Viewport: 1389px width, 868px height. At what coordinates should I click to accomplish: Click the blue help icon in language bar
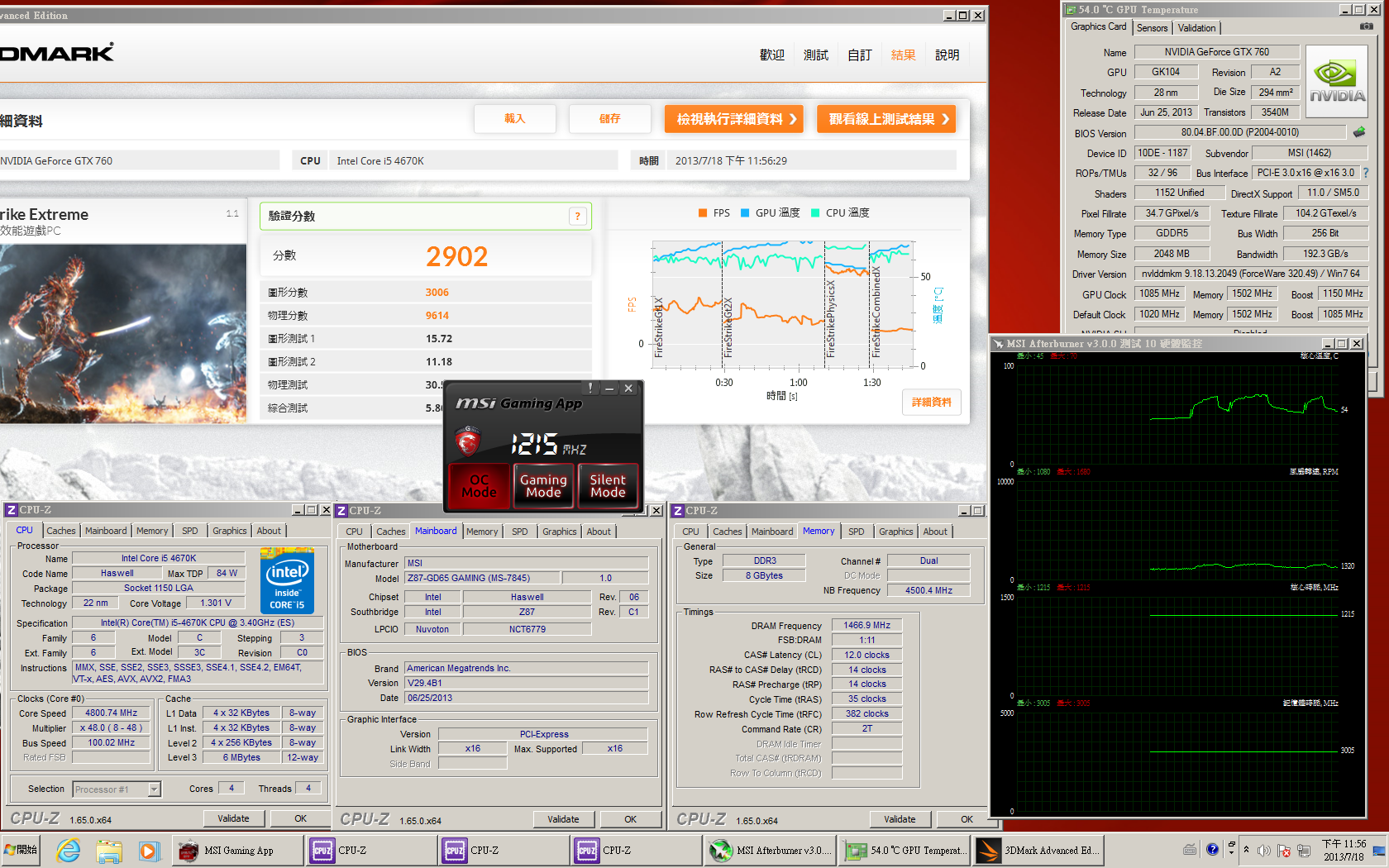1212,849
